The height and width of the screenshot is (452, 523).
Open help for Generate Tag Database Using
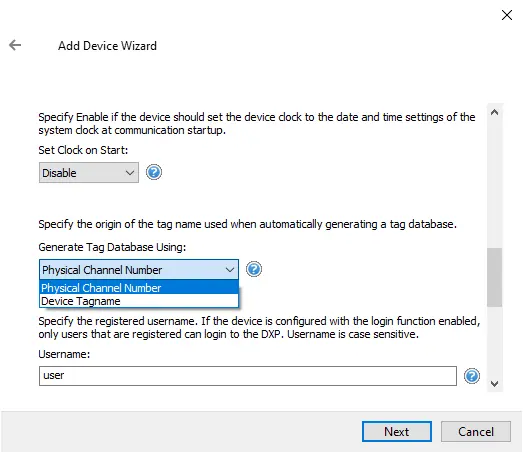[254, 269]
